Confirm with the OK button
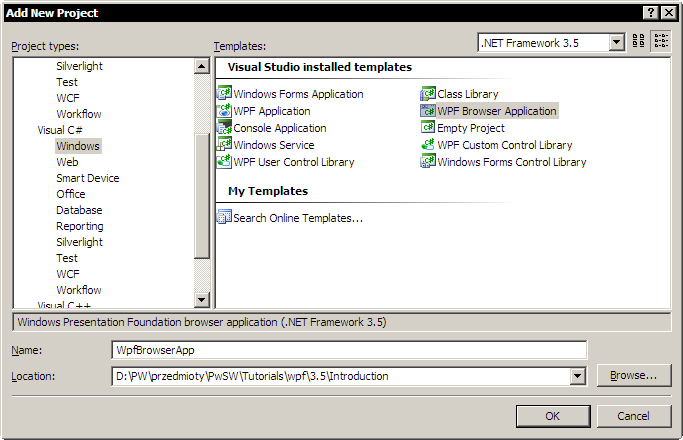 tap(553, 416)
